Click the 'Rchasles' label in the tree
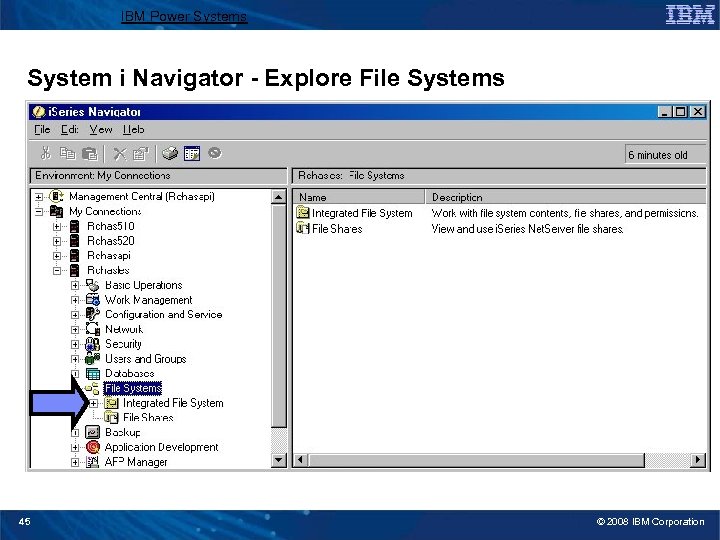 (x=108, y=270)
